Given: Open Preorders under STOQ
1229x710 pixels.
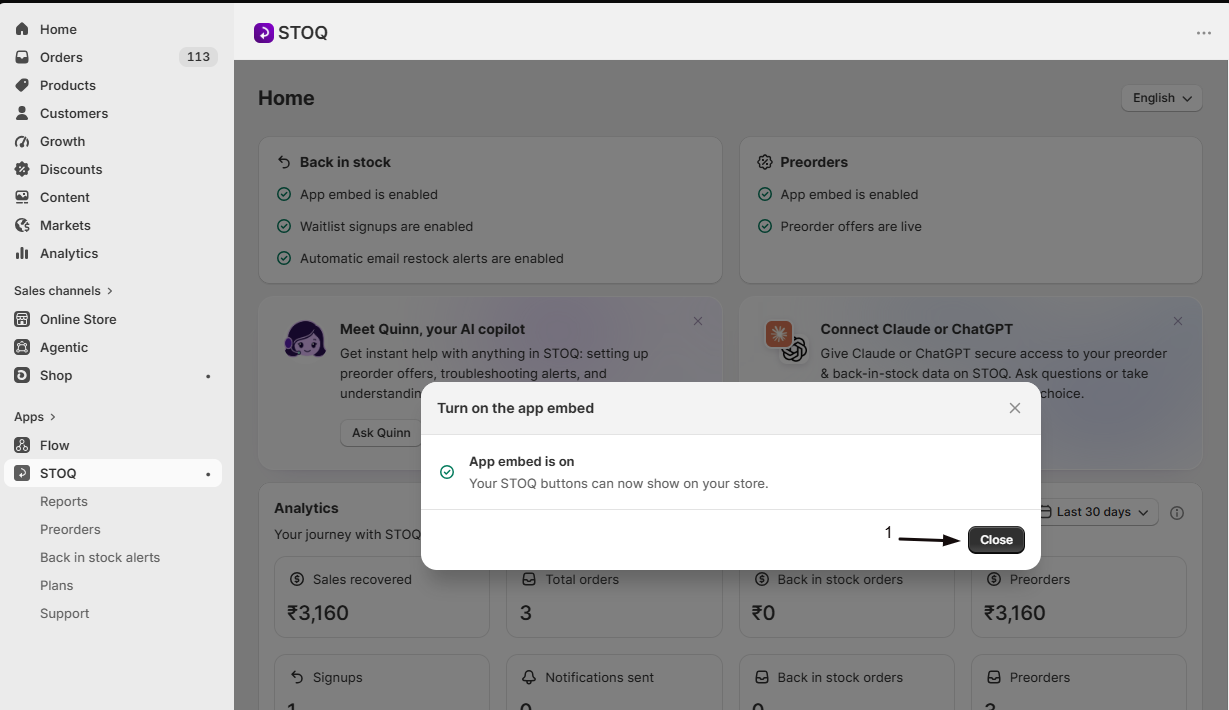Looking at the screenshot, I should pos(70,529).
